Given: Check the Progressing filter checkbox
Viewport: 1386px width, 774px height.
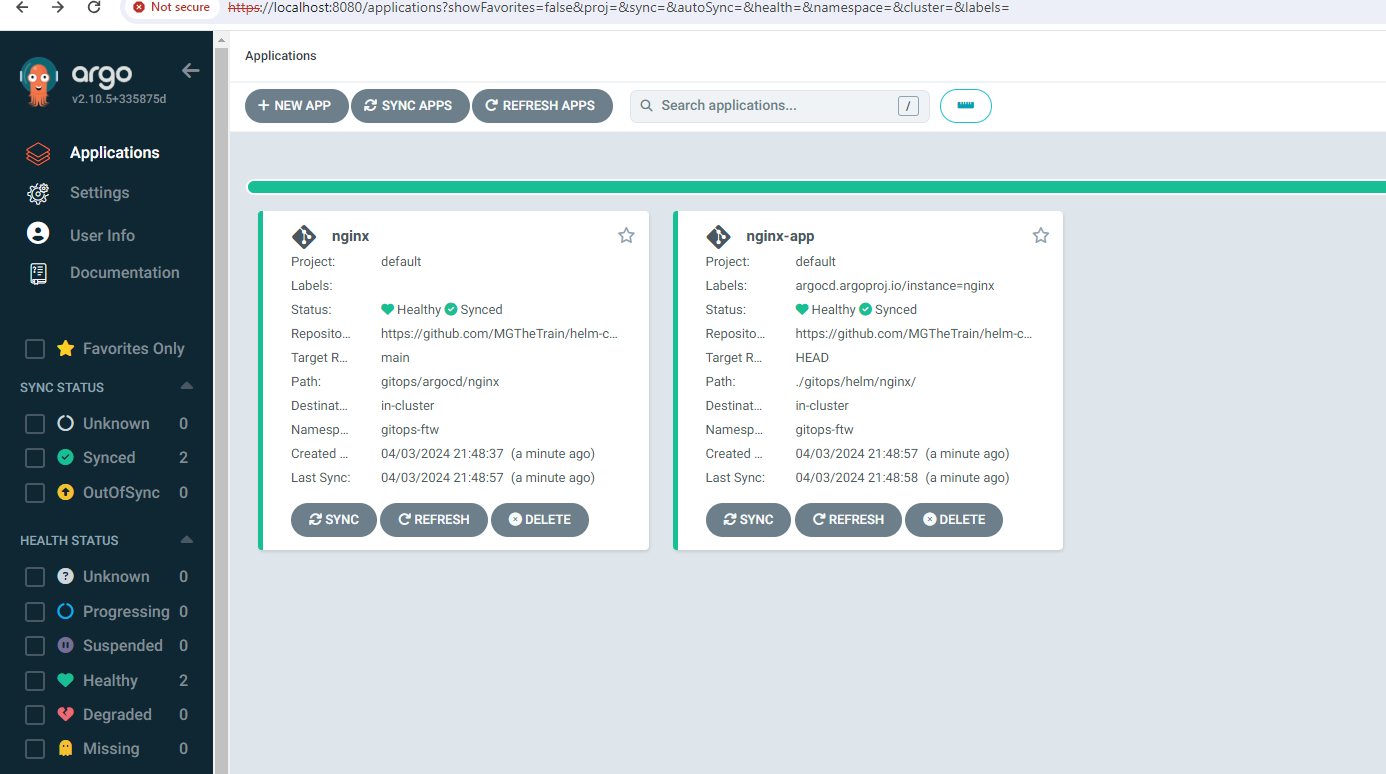Looking at the screenshot, I should click(35, 612).
